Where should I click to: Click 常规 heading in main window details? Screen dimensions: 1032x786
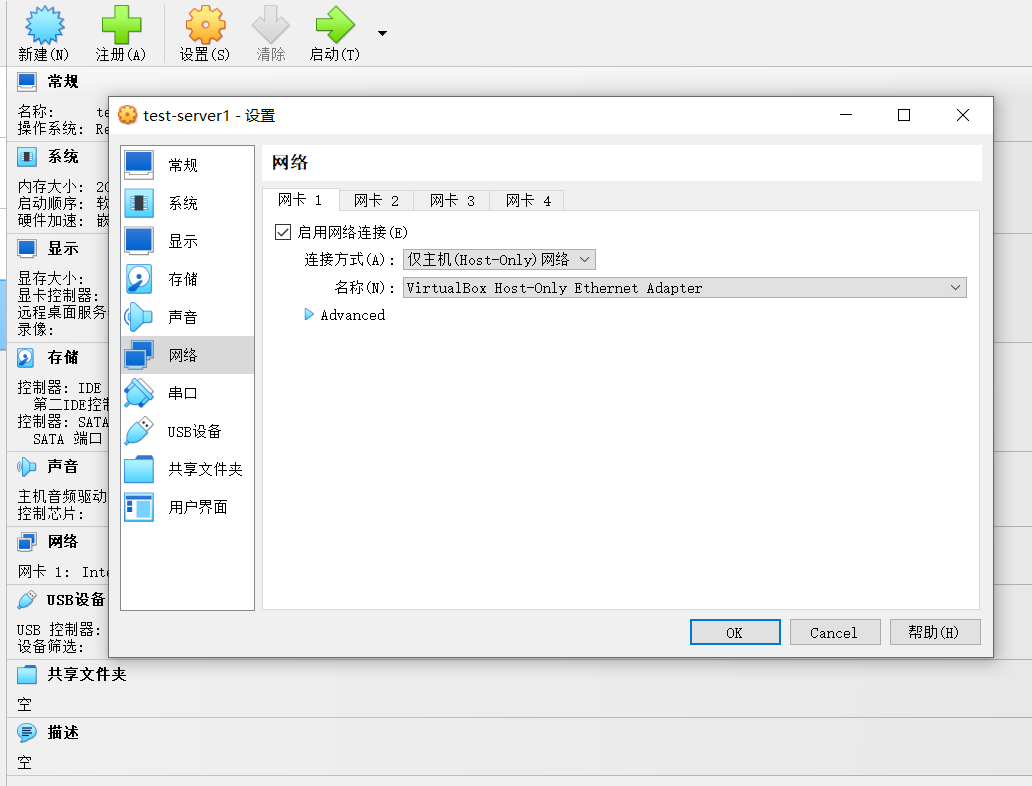tap(63, 82)
